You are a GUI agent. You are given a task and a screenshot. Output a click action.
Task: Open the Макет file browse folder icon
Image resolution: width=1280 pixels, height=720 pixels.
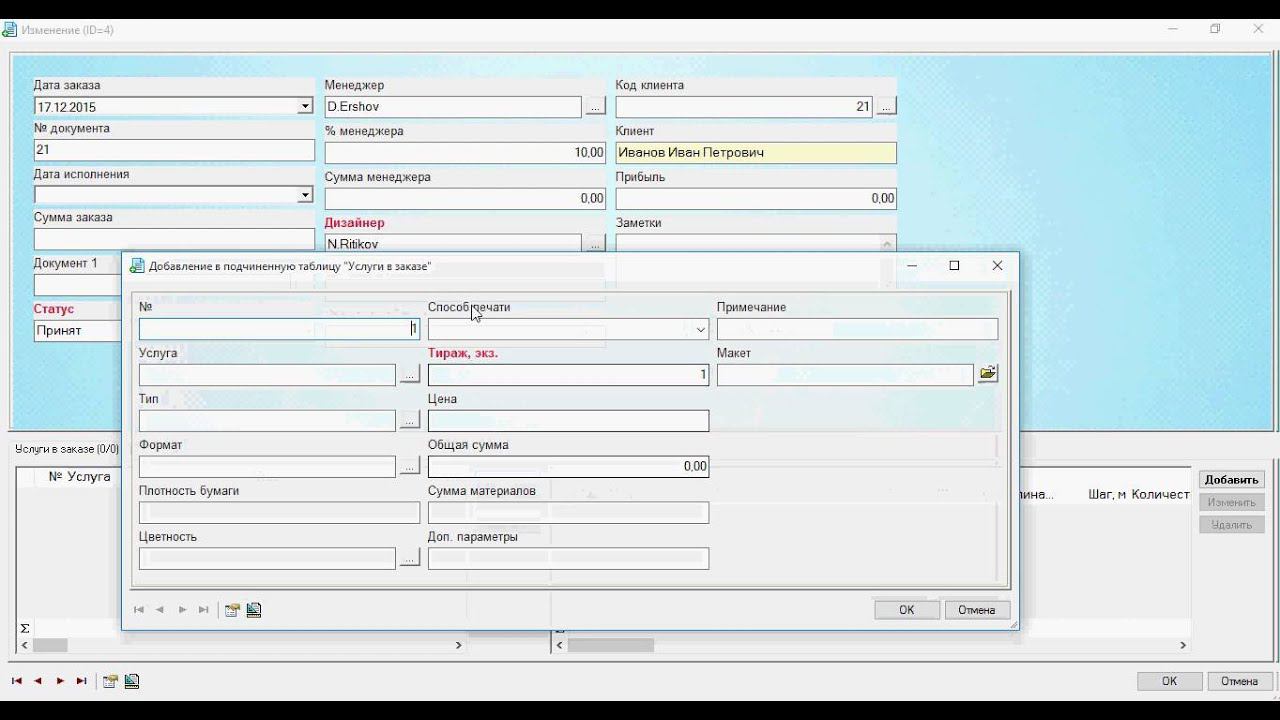coord(987,374)
